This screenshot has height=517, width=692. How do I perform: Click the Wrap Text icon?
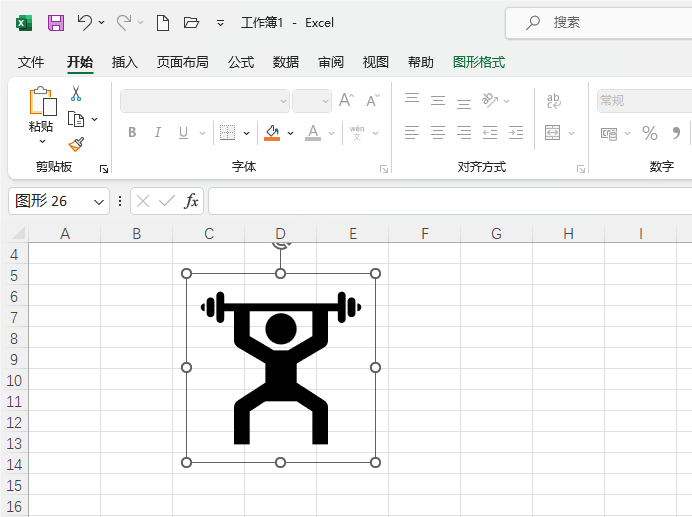553,101
